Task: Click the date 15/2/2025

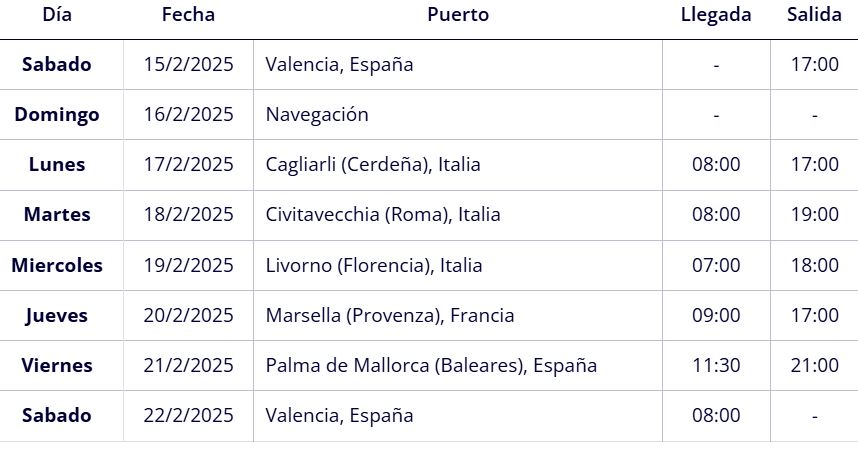Action: tap(188, 65)
